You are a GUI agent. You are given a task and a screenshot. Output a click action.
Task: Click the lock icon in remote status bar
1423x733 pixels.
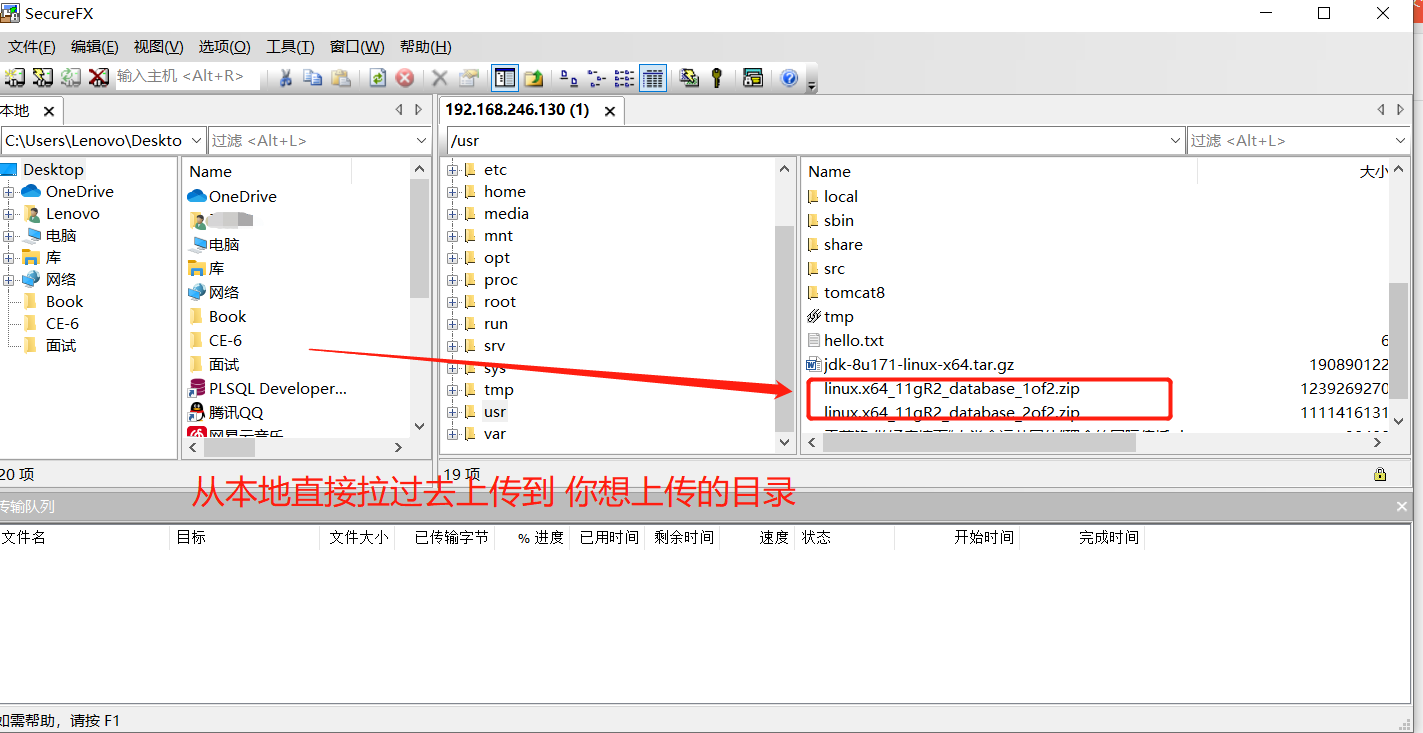pos(1380,474)
